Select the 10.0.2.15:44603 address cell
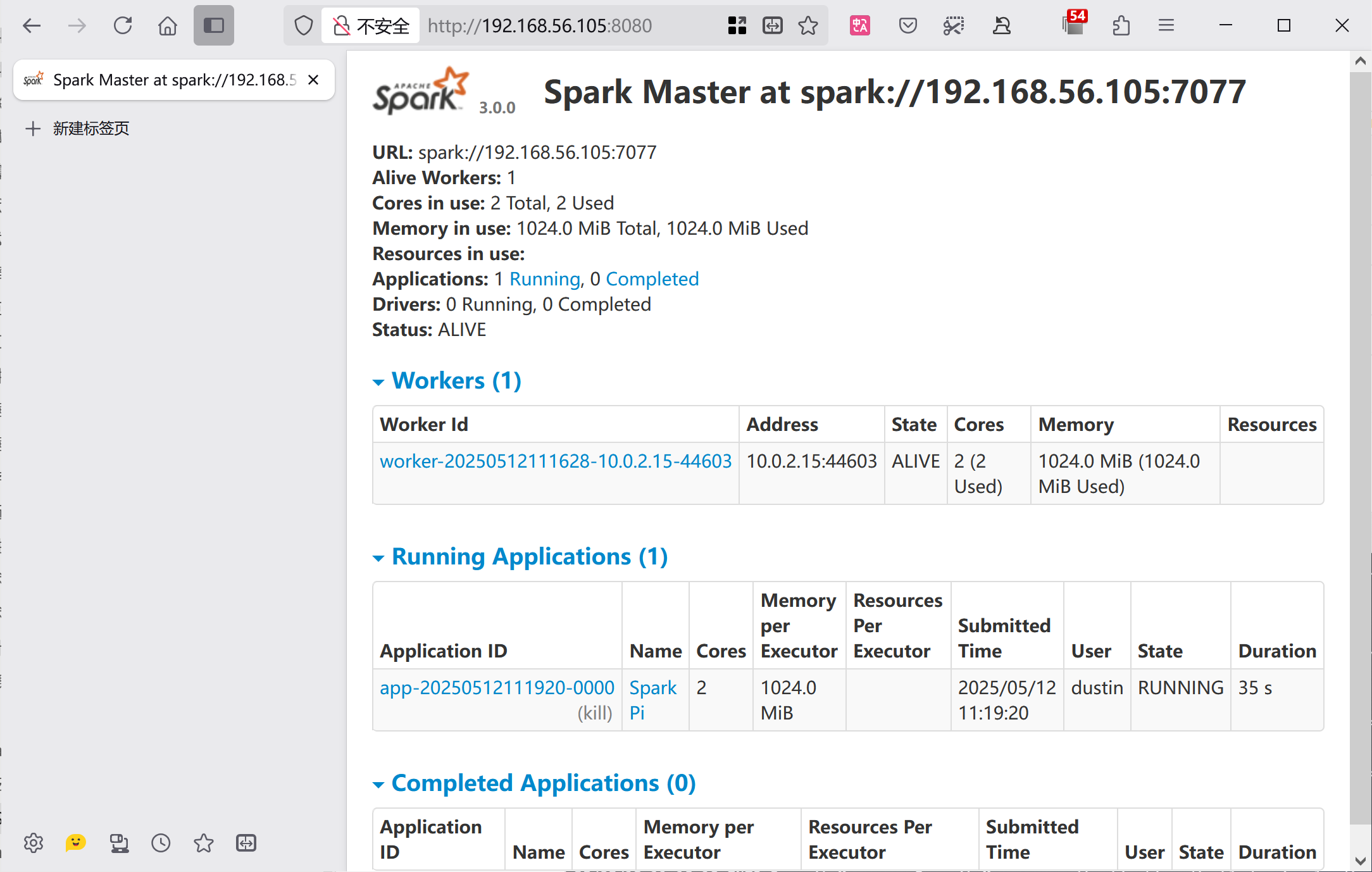 point(811,473)
